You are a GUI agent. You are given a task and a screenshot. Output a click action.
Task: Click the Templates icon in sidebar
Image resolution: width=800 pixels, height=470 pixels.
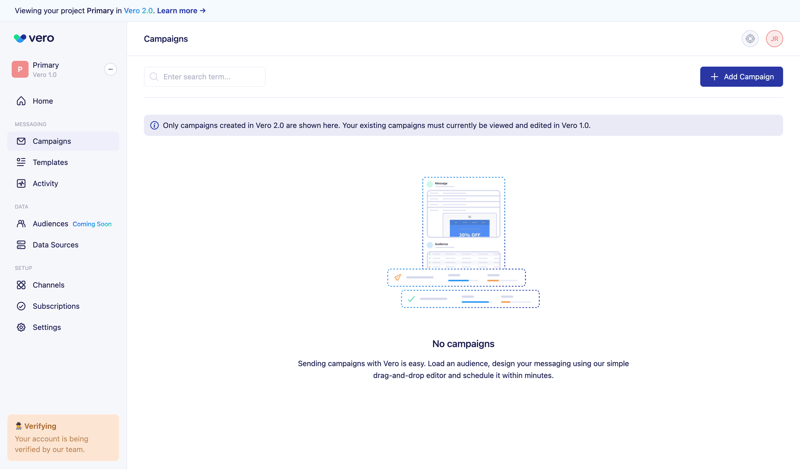coord(21,162)
